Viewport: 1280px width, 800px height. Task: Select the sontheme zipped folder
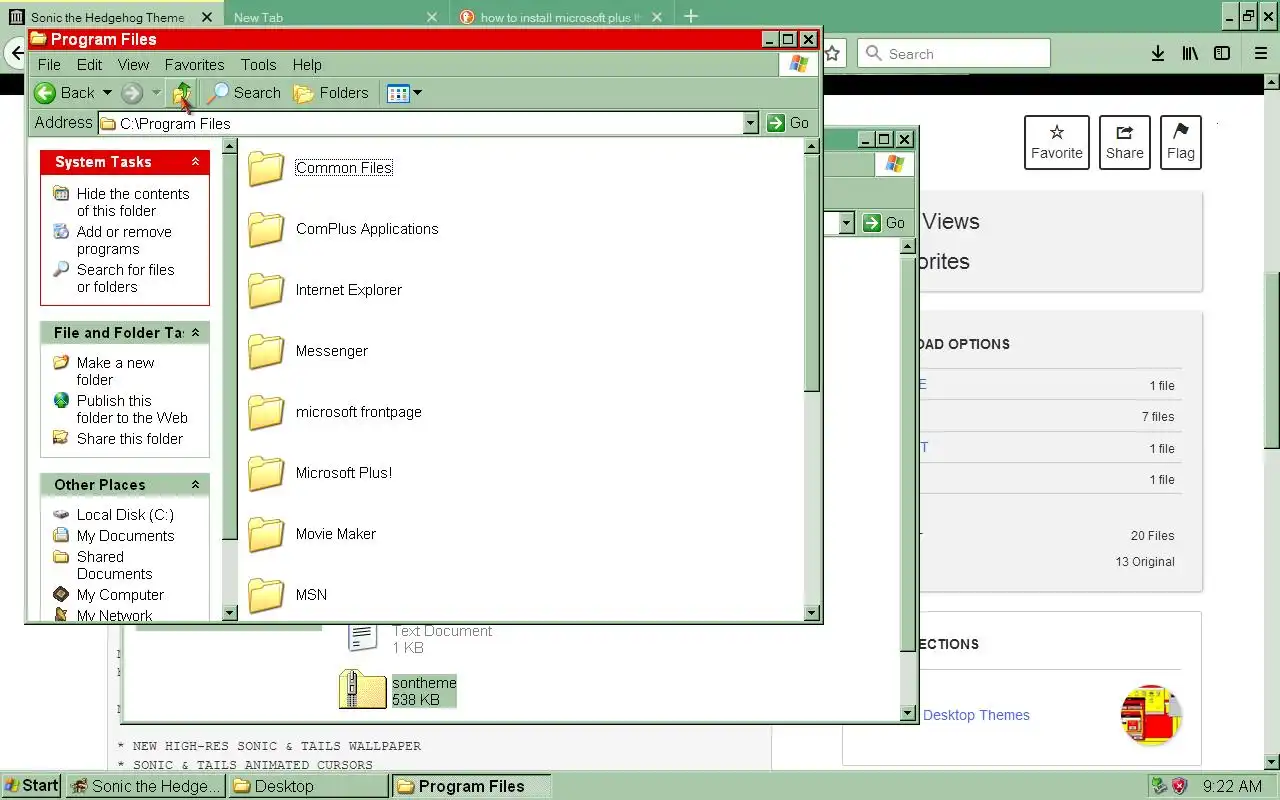pos(398,690)
